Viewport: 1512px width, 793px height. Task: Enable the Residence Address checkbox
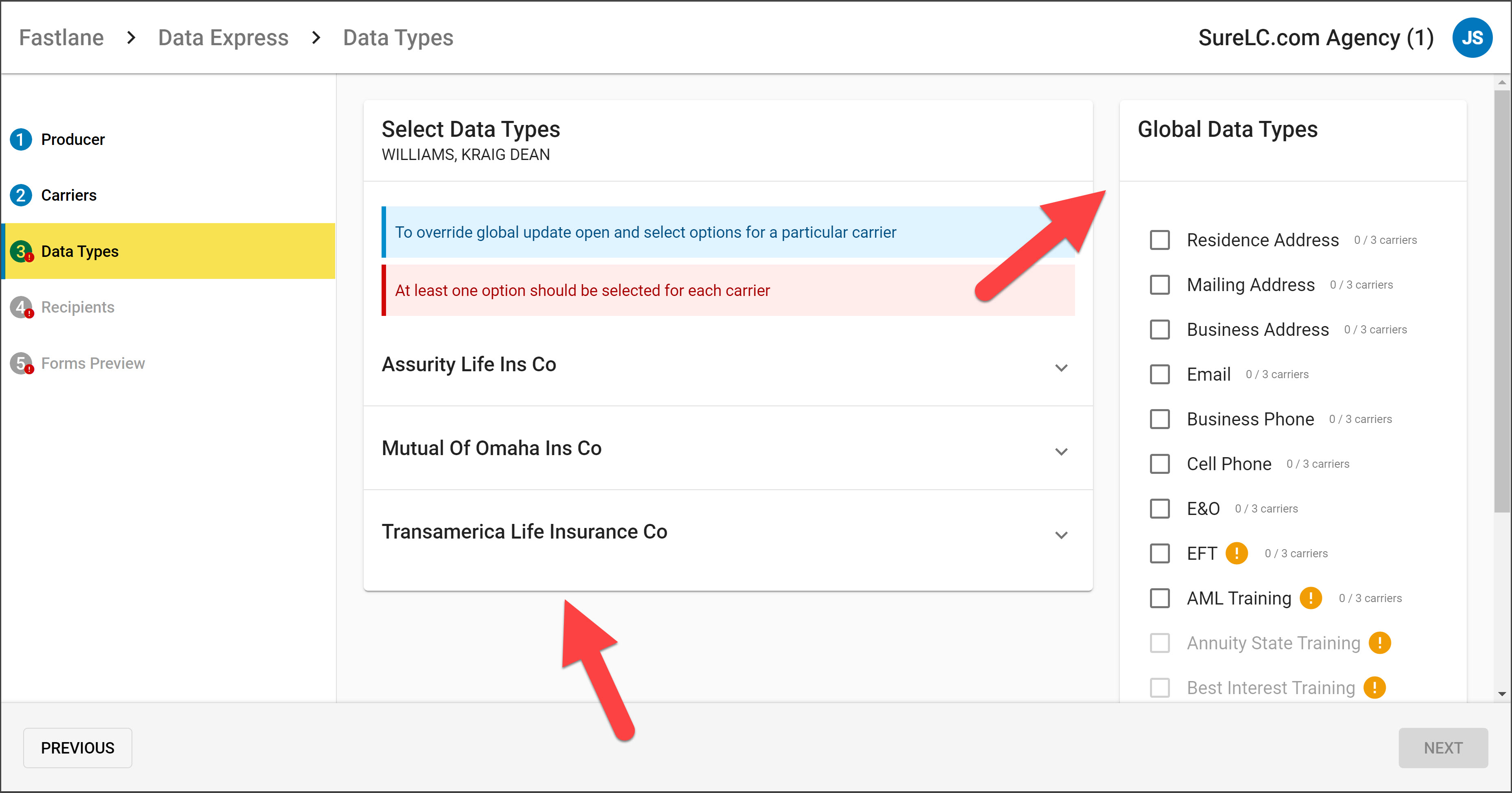[1159, 240]
